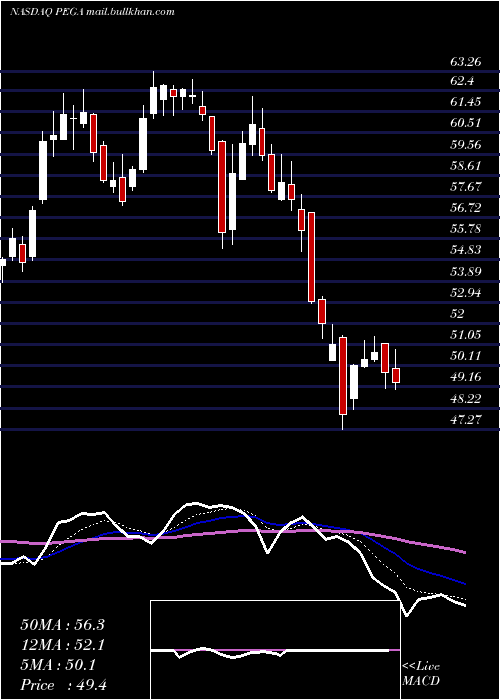Click the <<Live MACD label

pos(421,674)
